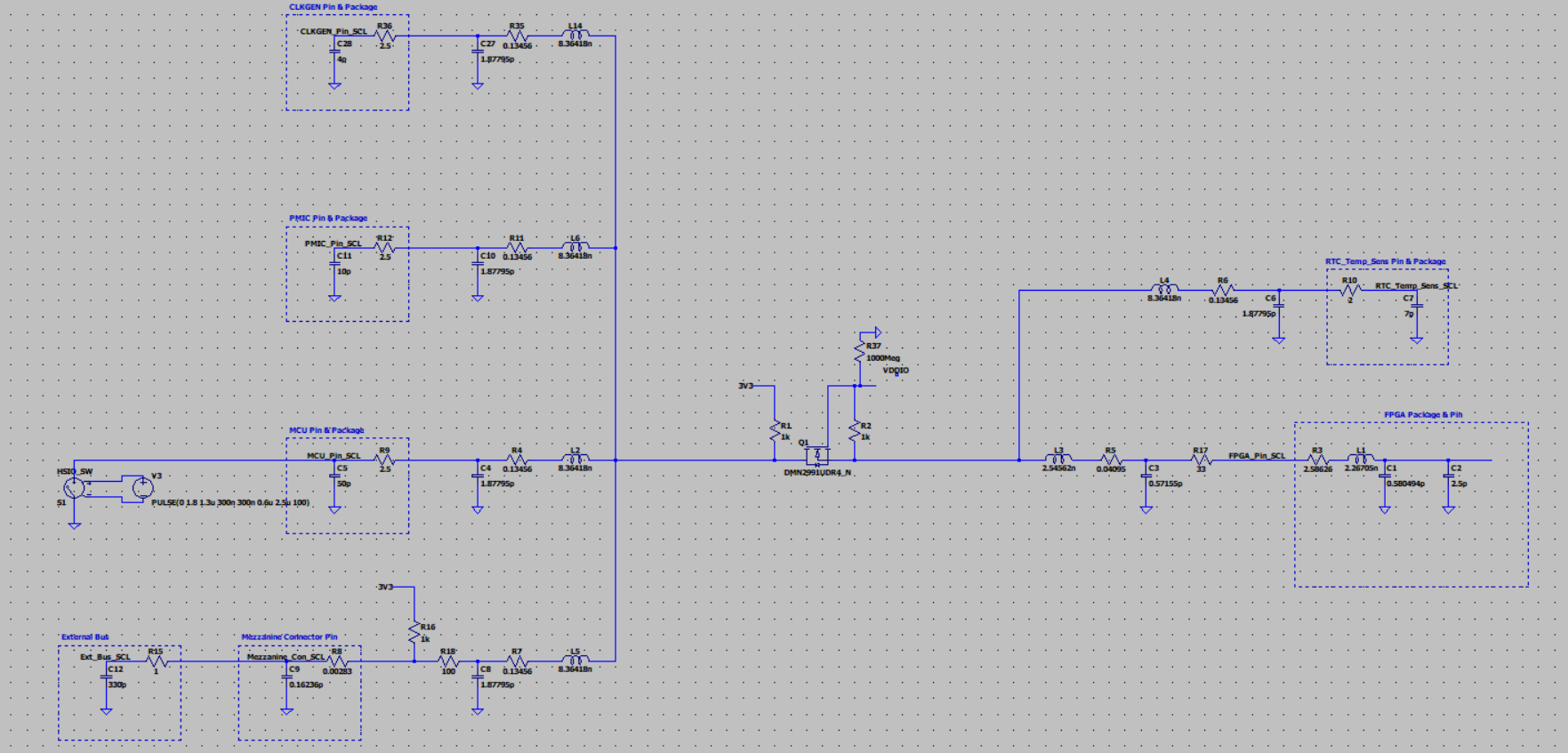Select resistor R4 symbol
This screenshot has width=1568, height=753.
pyautogui.click(x=517, y=461)
